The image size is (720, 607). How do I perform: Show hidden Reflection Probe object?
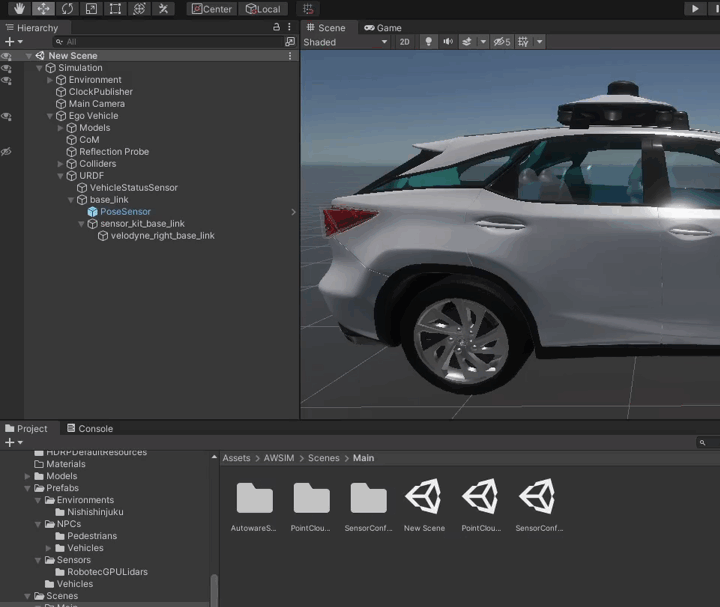click(x=6, y=152)
